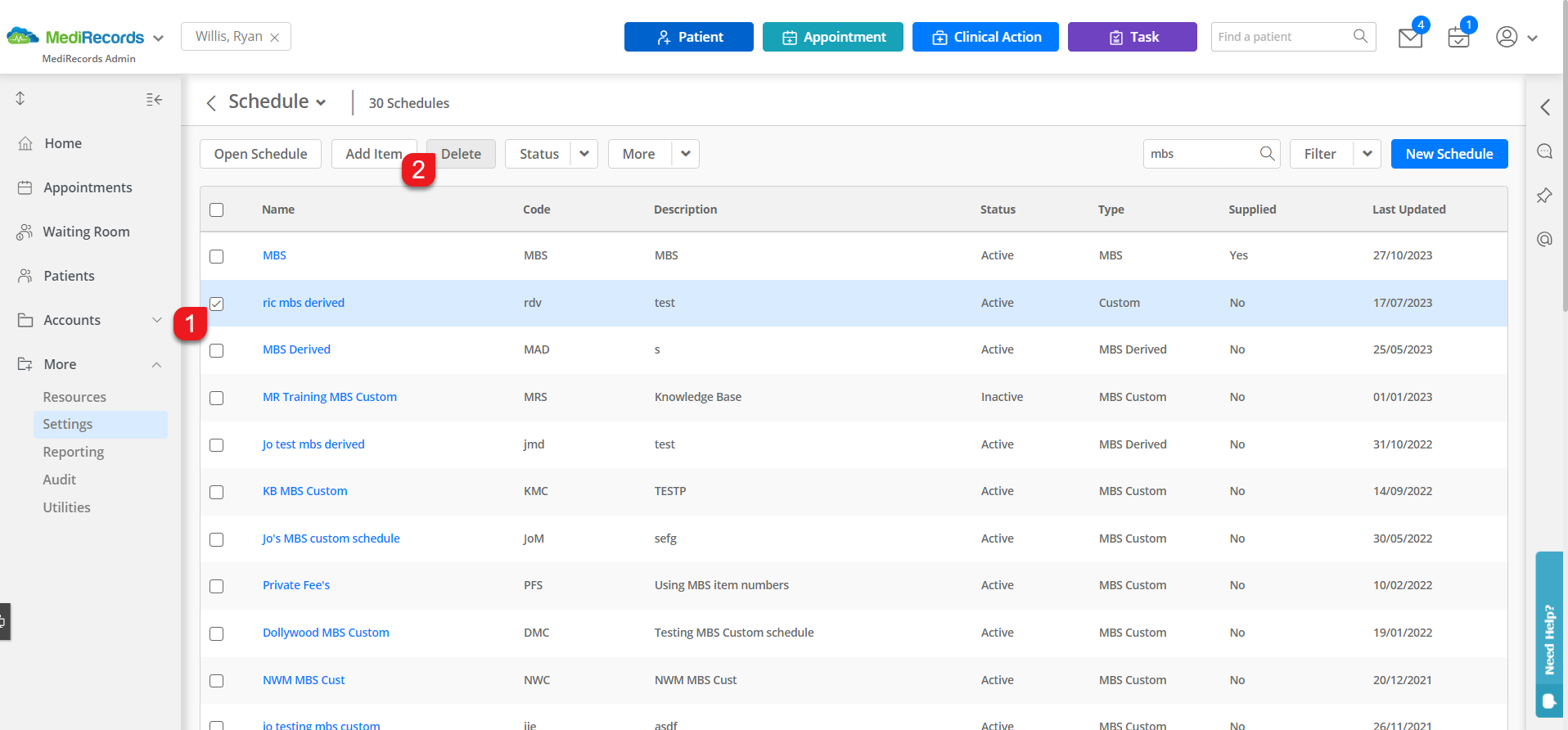Screen dimensions: 1568x730
Task: Select Settings in sidebar
Action: click(x=100, y=424)
